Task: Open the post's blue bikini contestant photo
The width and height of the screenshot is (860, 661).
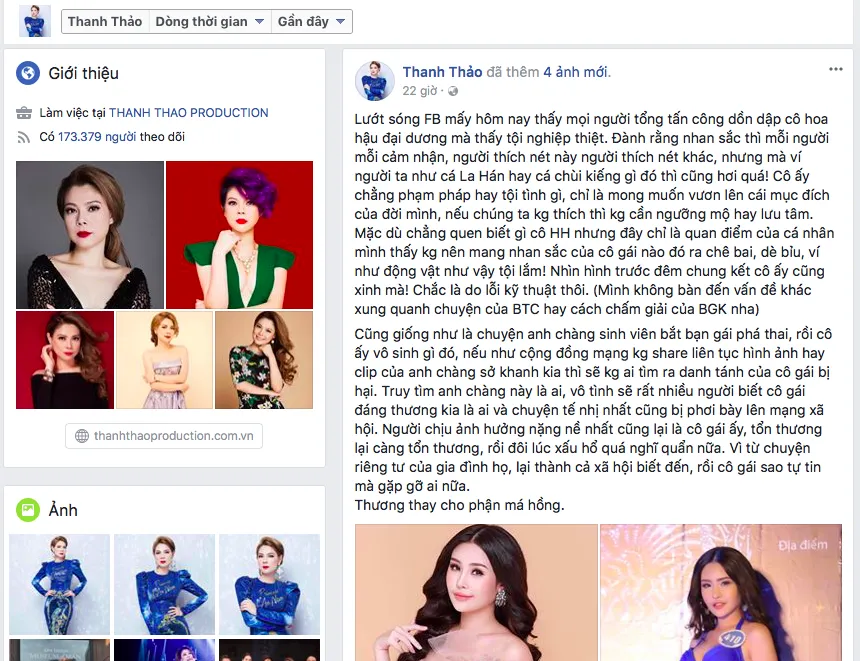Action: pyautogui.click(x=721, y=592)
